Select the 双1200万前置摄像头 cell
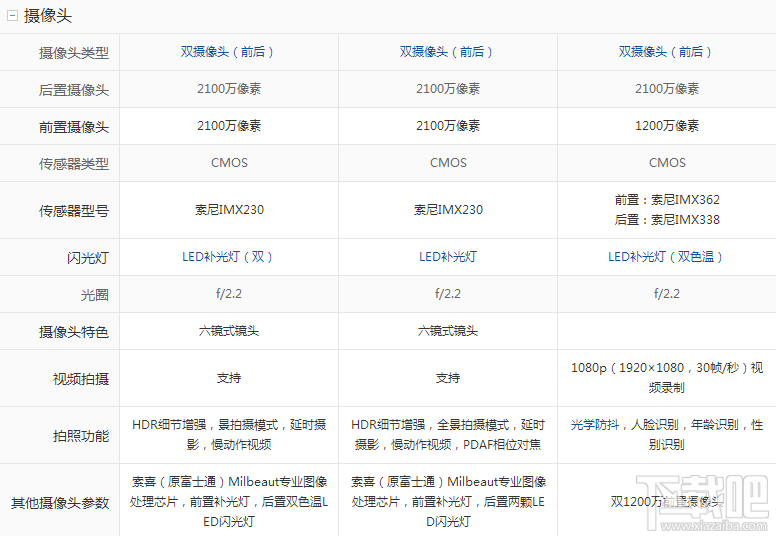Viewport: 776px width, 536px height. (x=667, y=502)
